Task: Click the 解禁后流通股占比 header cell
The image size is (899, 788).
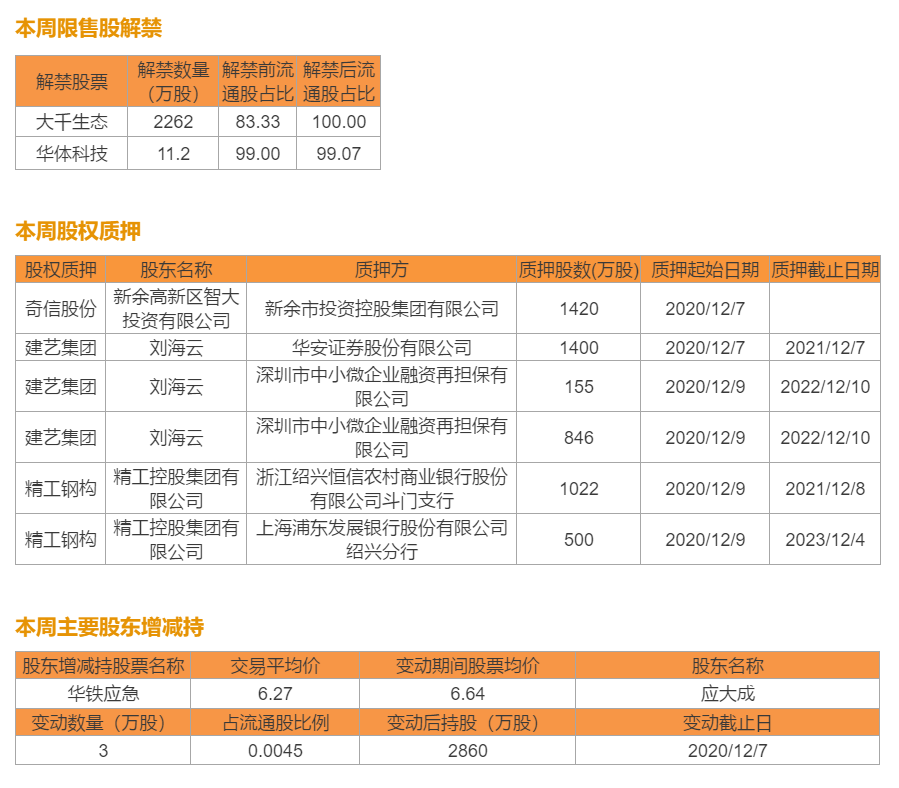Action: pos(339,81)
